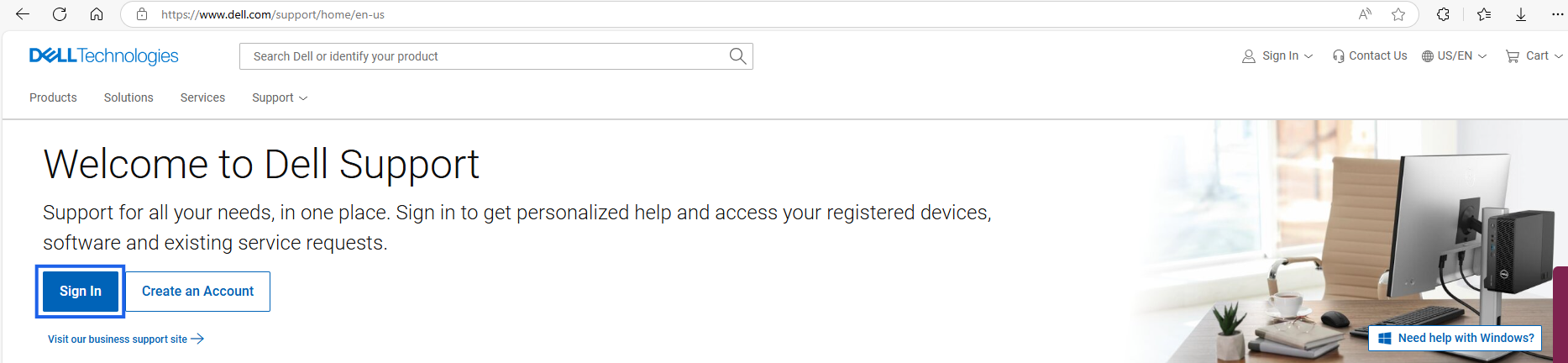Toggle read aloud icon in address bar
Viewport: 1568px width, 363px height.
[1366, 14]
